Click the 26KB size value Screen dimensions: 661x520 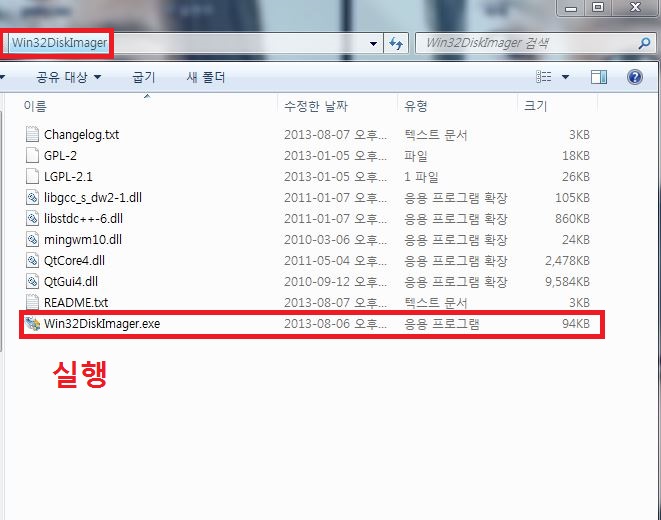pyautogui.click(x=575, y=177)
